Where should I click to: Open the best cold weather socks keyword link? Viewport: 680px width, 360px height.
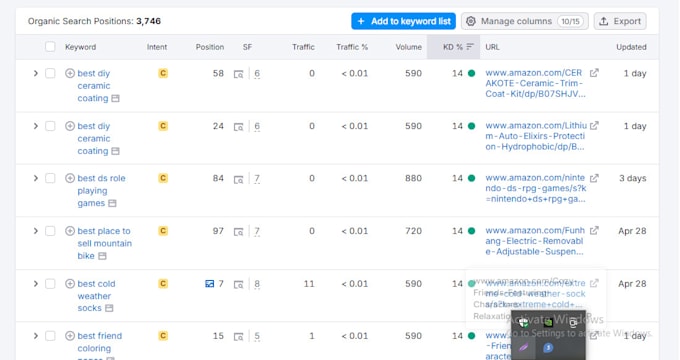pos(96,296)
